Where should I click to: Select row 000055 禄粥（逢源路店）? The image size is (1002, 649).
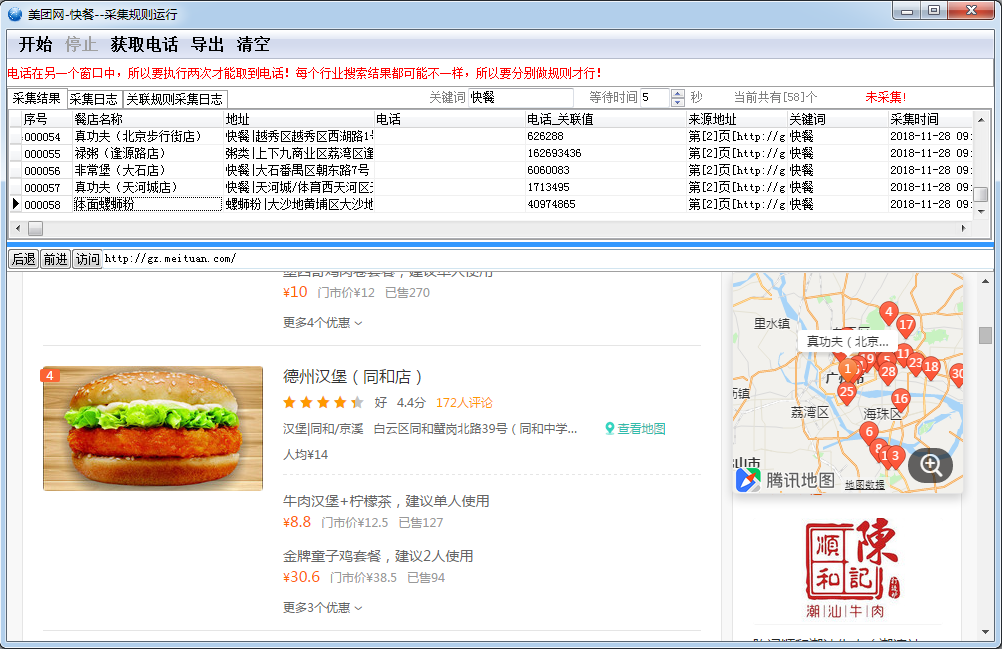(491, 153)
